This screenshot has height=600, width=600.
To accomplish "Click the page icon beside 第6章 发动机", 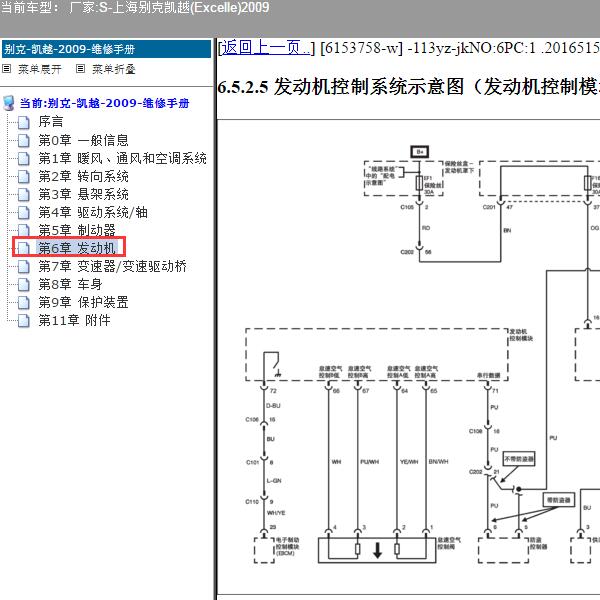I will [23, 248].
